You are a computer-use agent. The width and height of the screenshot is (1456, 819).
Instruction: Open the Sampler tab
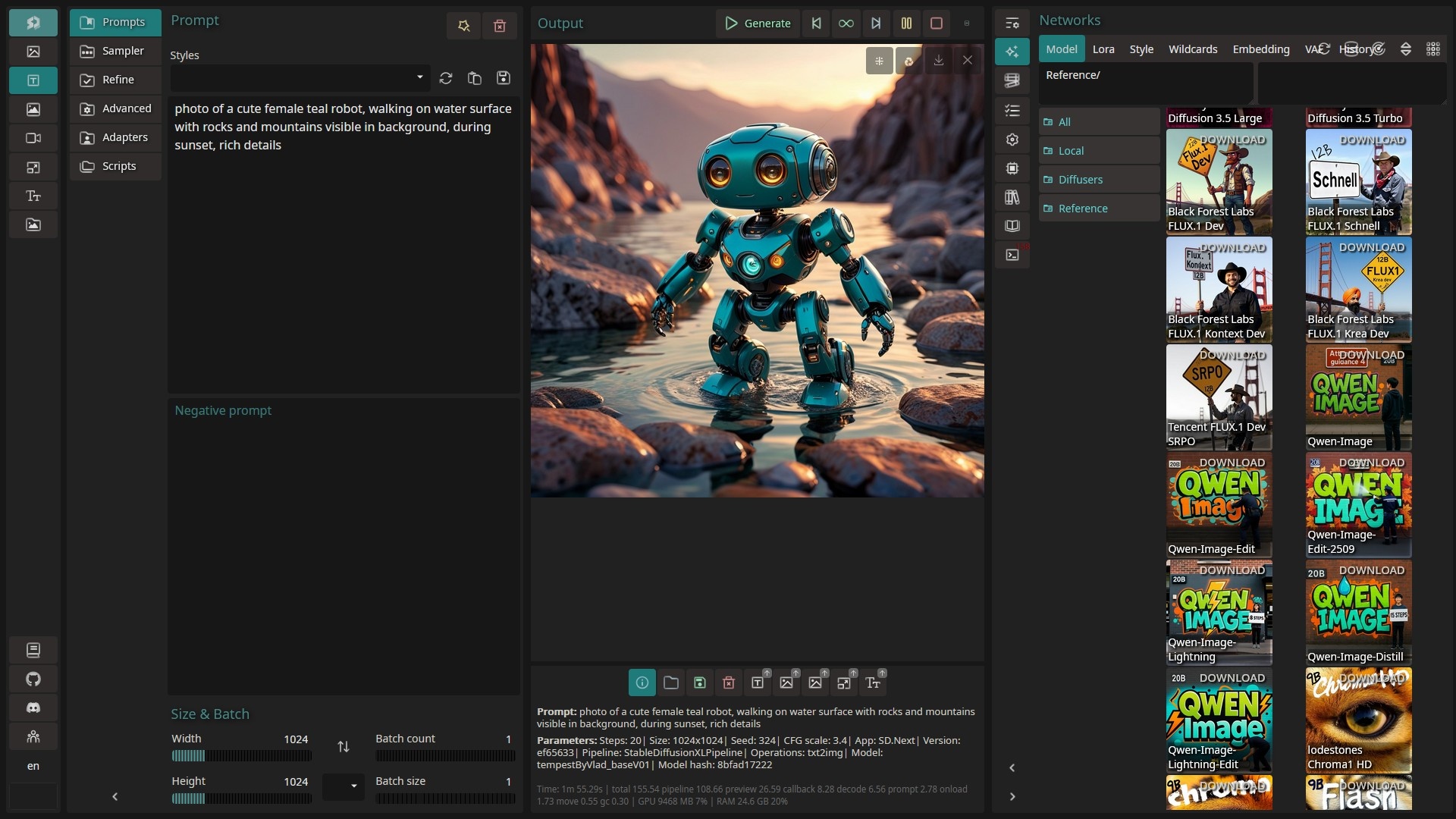(115, 51)
